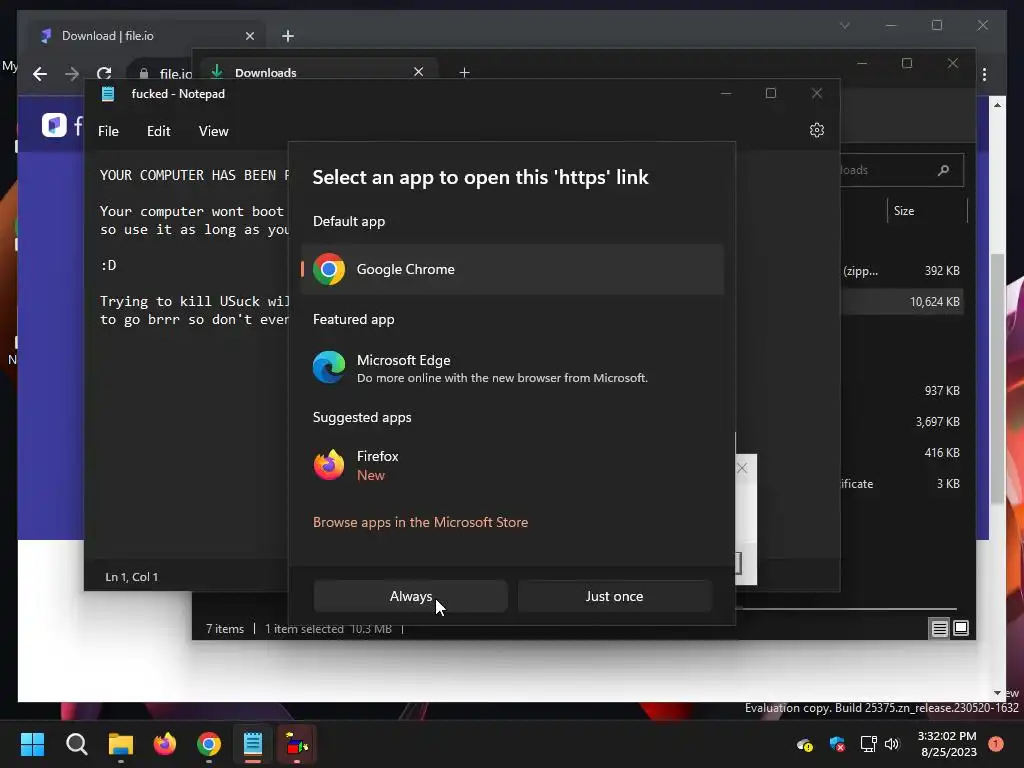This screenshot has width=1024, height=768.
Task: Go forward in Chrome browser
Action: [72, 74]
